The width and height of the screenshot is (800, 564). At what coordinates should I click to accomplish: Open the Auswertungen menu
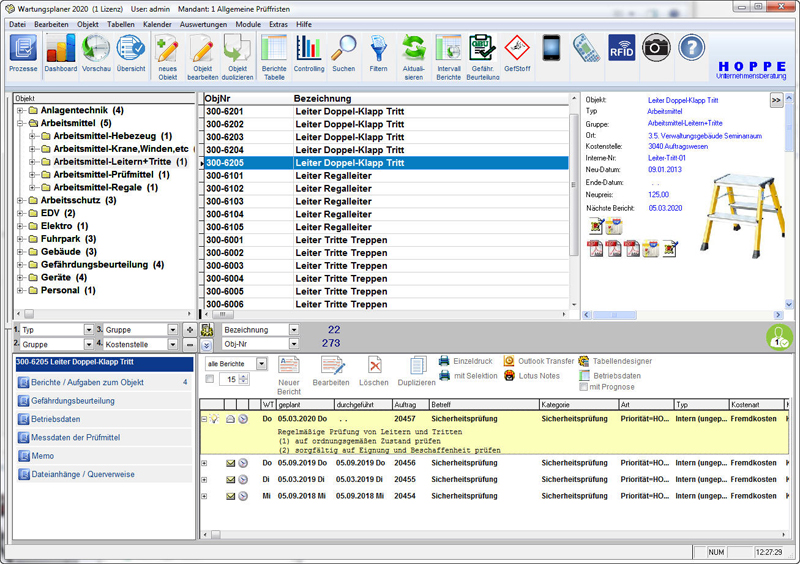point(205,23)
